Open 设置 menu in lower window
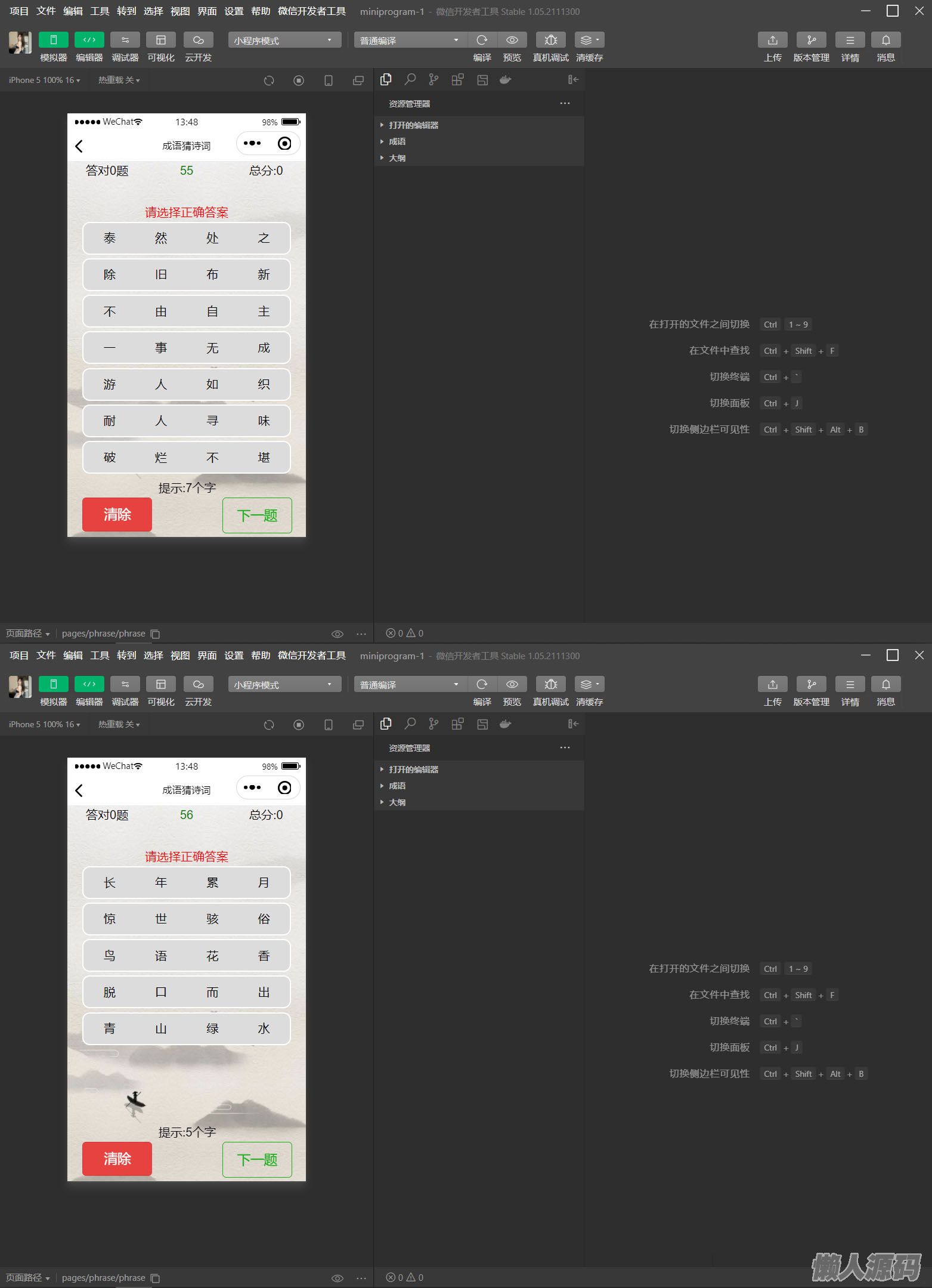This screenshot has height=1288, width=932. (234, 656)
